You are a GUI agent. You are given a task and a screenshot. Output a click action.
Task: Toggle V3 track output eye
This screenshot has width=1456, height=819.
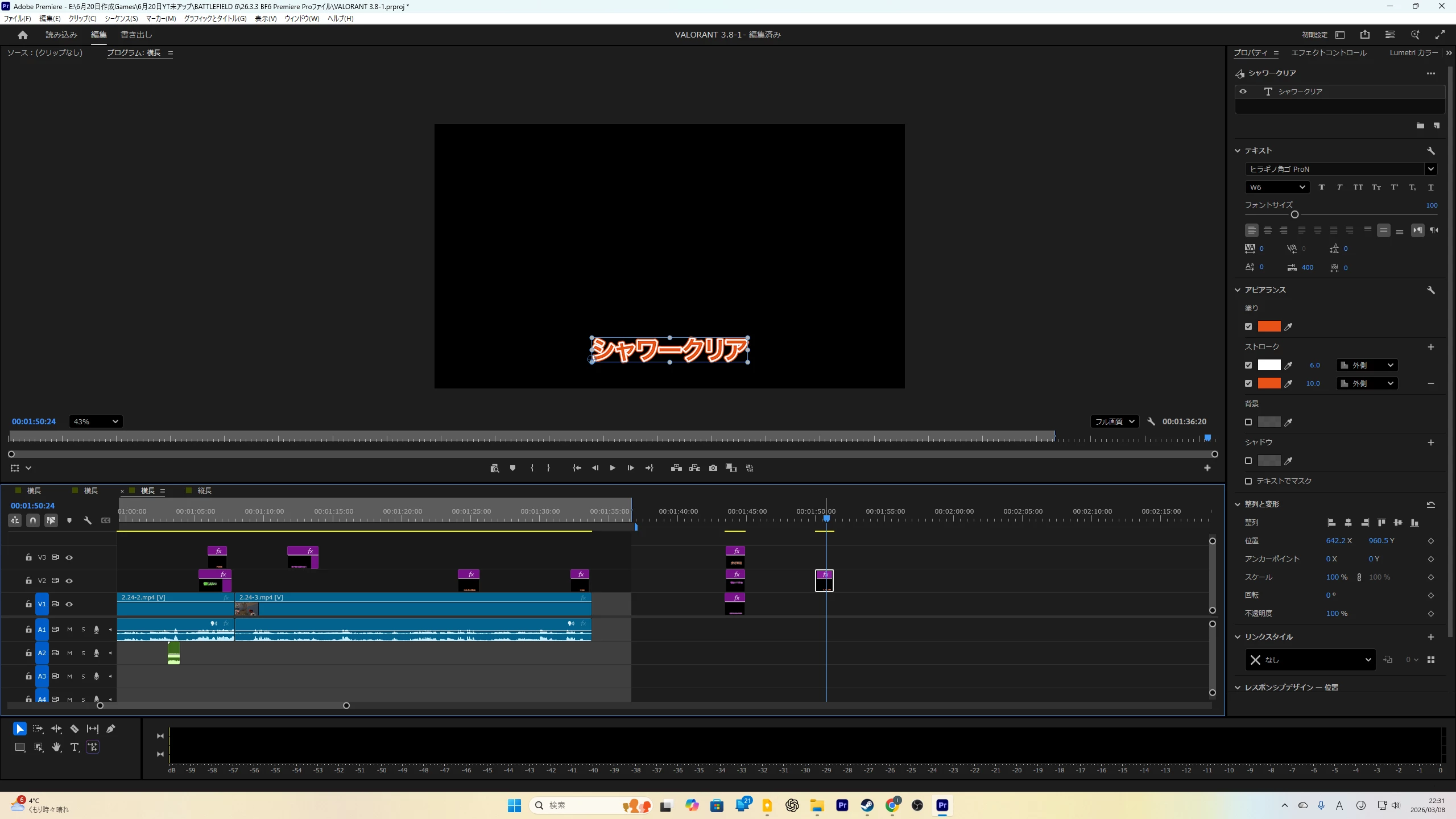click(x=69, y=557)
